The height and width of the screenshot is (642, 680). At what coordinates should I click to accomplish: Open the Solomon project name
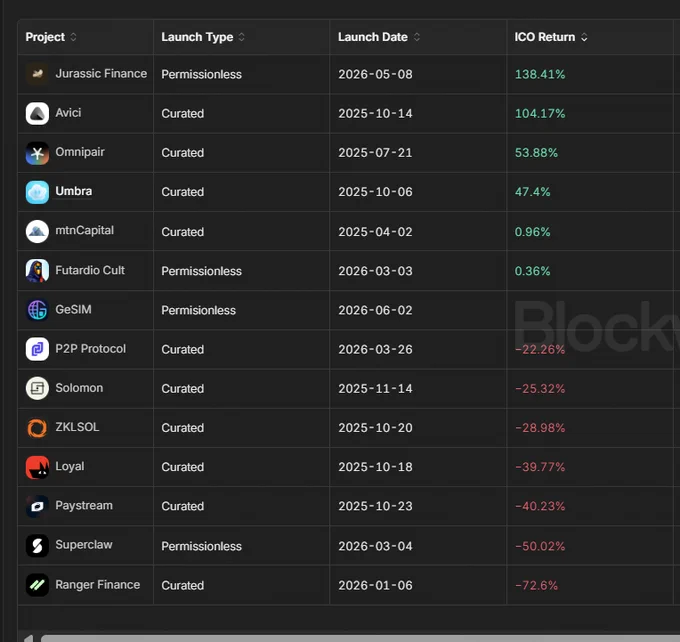[x=79, y=388]
